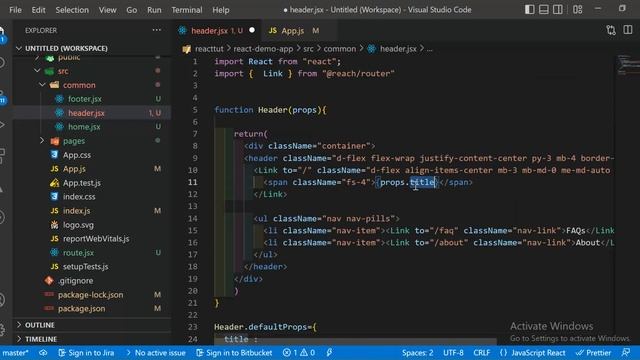Open reportWebVitals.js file
Viewport: 640px width, 360px height.
pos(92,238)
